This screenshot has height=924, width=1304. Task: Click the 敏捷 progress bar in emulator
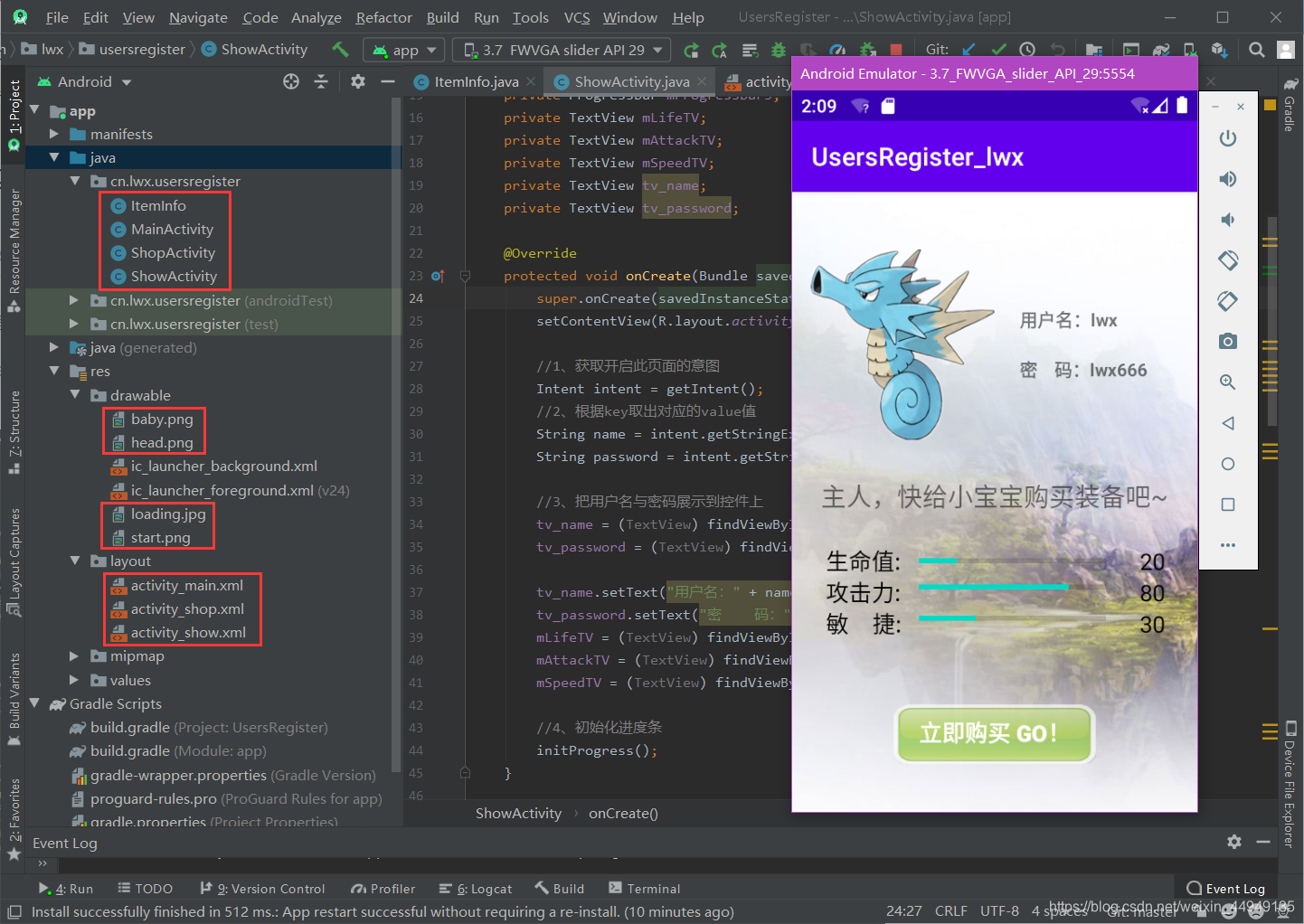[x=1013, y=618]
